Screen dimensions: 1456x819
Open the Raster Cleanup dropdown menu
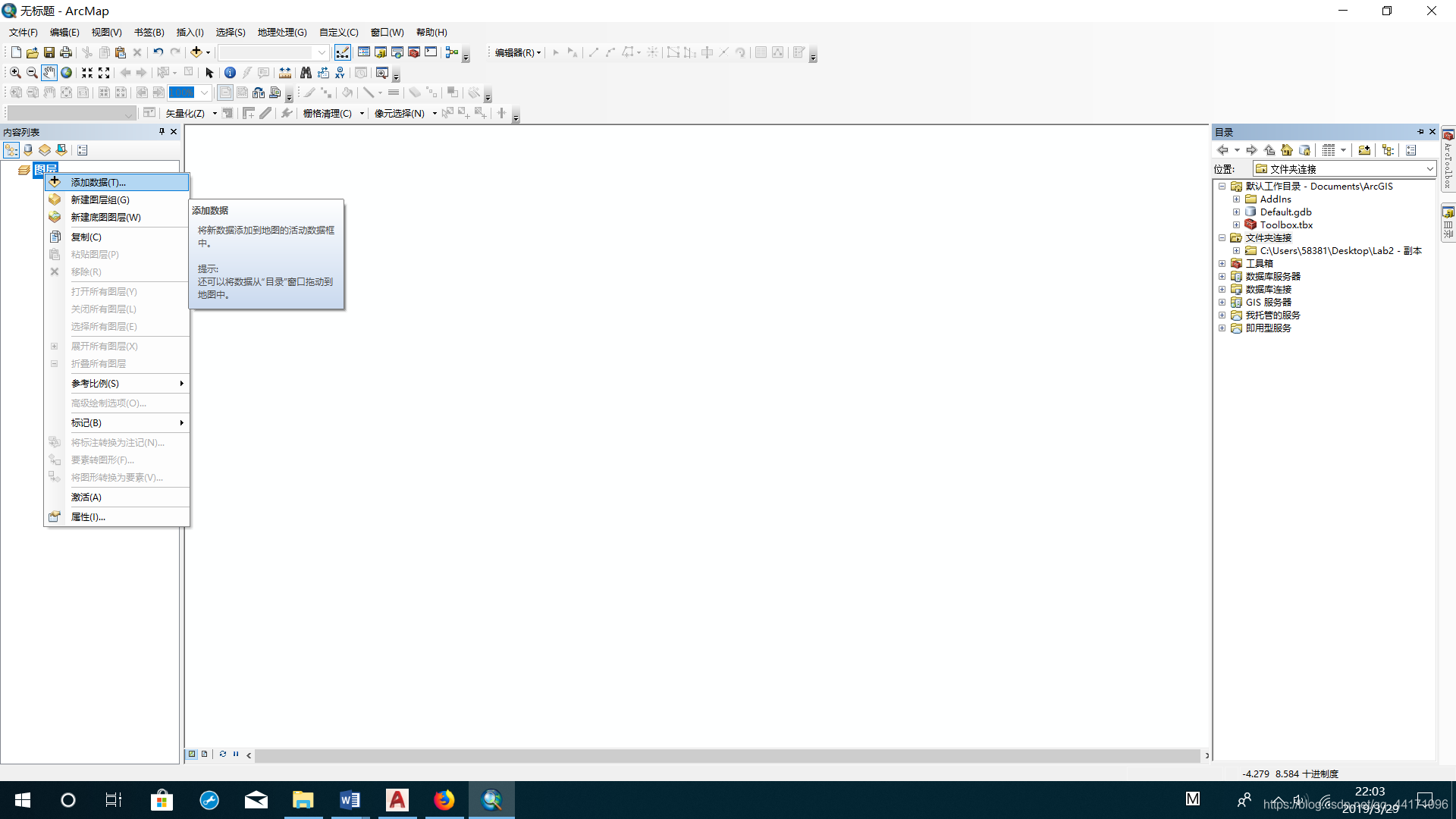click(x=334, y=113)
